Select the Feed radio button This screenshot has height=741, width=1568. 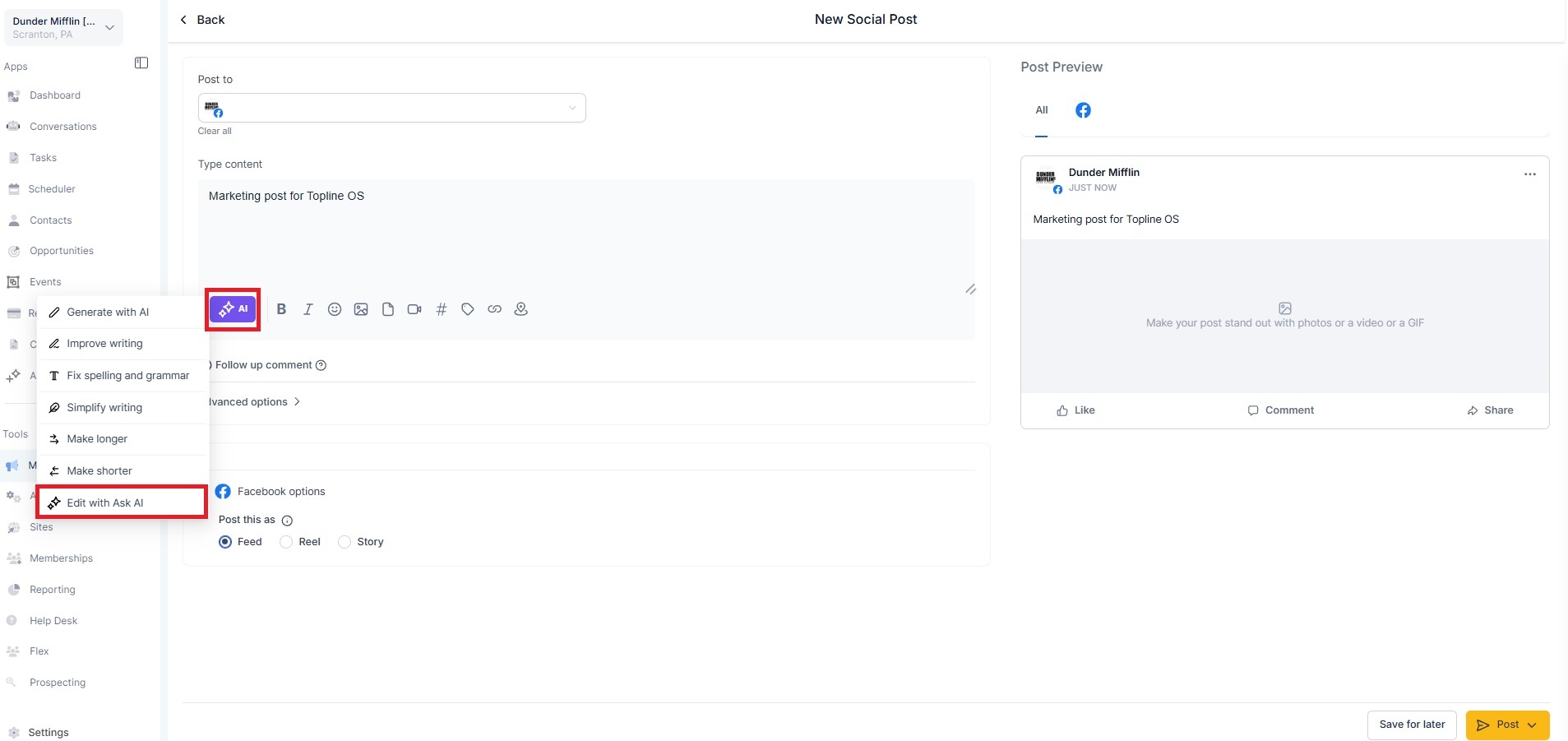(225, 542)
